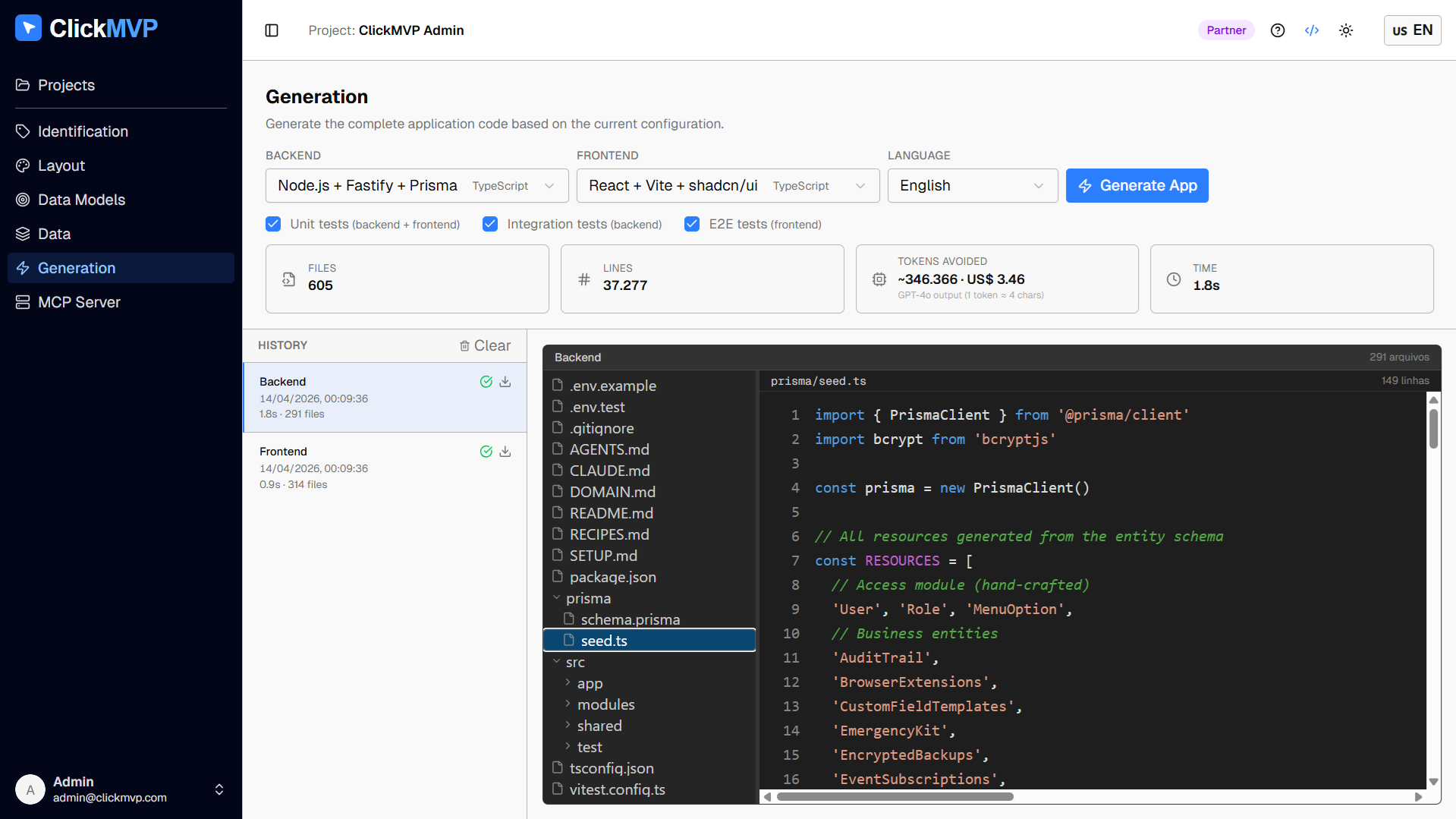Screen dimensions: 1456x819
Task: Uncheck Unit tests checkbox
Action: (273, 224)
